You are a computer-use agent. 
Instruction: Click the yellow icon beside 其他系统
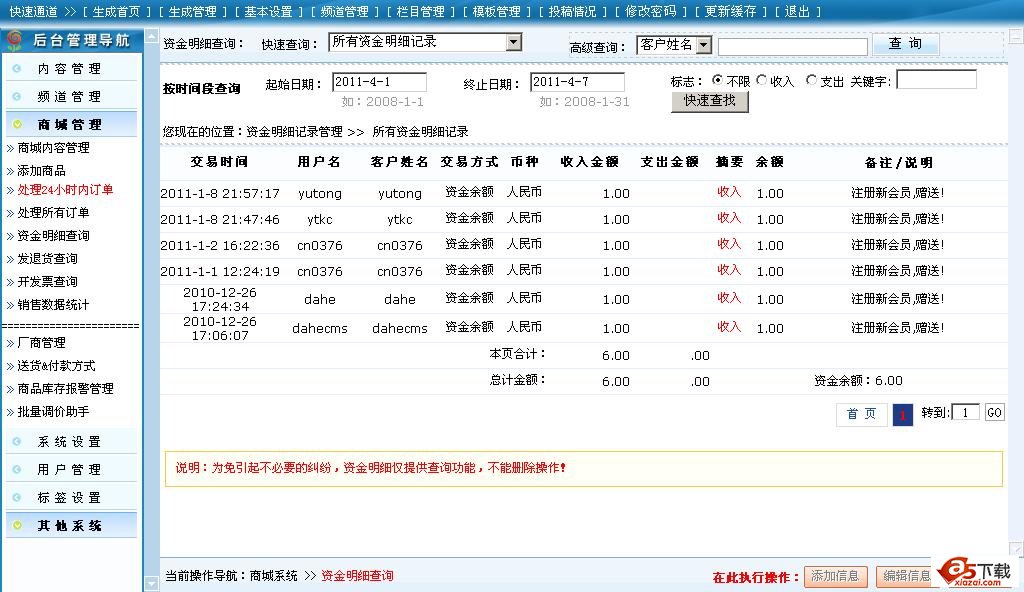(17, 526)
